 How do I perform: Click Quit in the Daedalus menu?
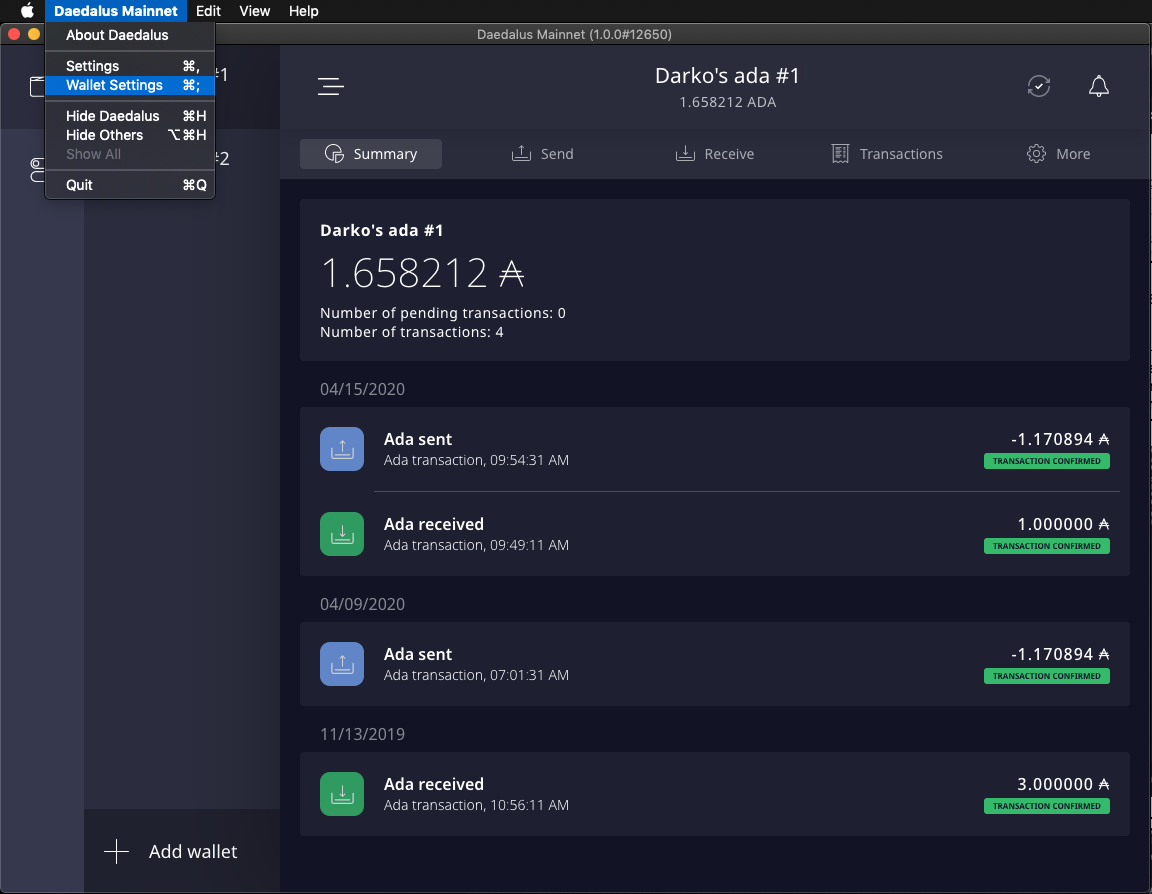point(79,185)
